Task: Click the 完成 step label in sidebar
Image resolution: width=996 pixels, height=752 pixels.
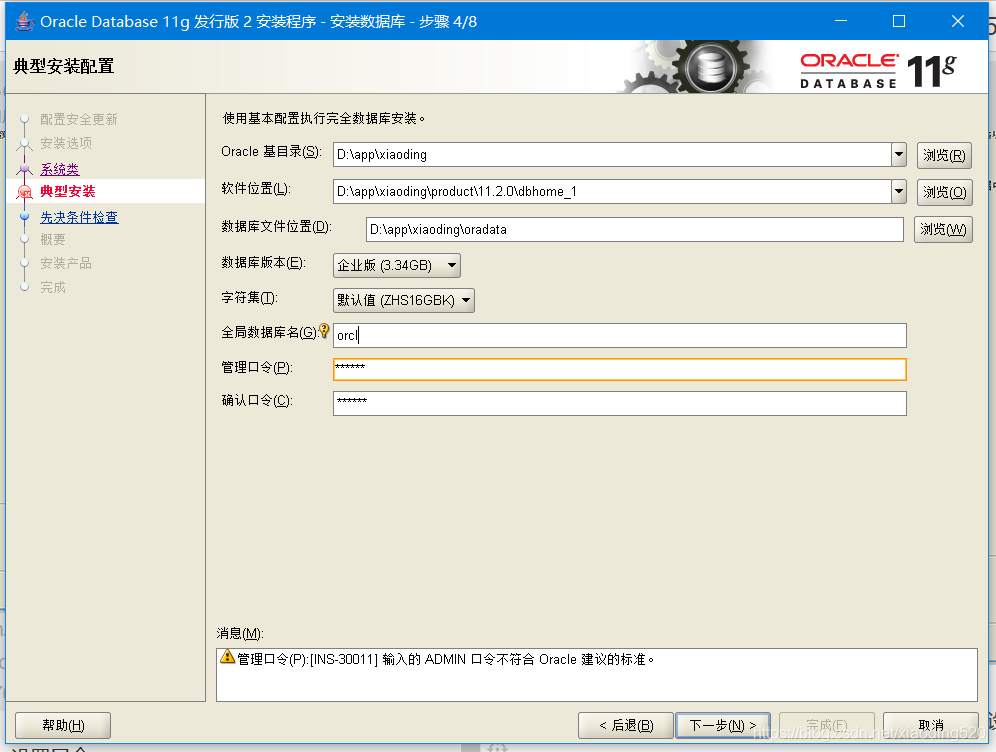Action: tap(53, 288)
